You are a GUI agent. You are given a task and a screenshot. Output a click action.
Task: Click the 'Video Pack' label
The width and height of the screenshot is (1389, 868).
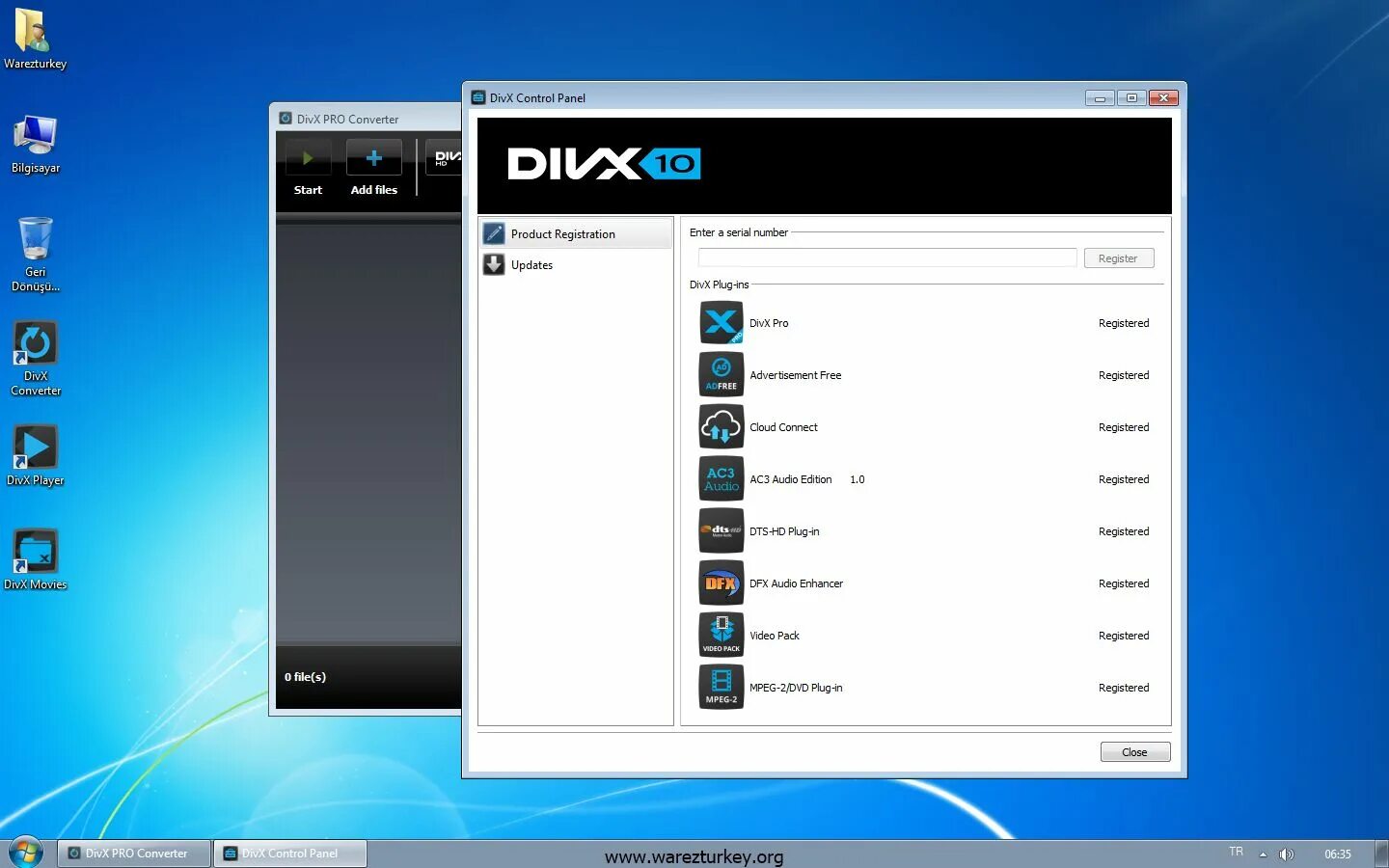click(775, 636)
